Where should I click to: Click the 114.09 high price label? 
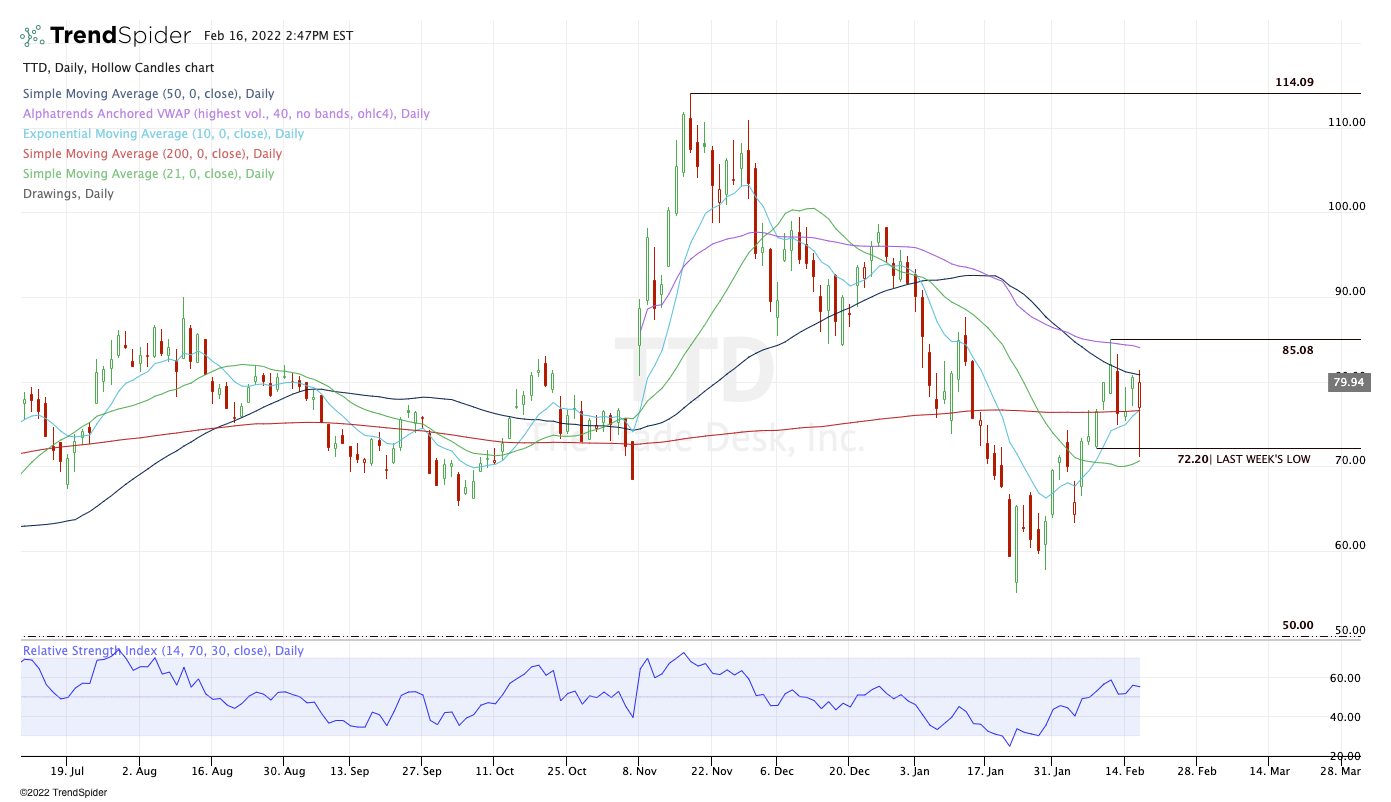point(1294,82)
